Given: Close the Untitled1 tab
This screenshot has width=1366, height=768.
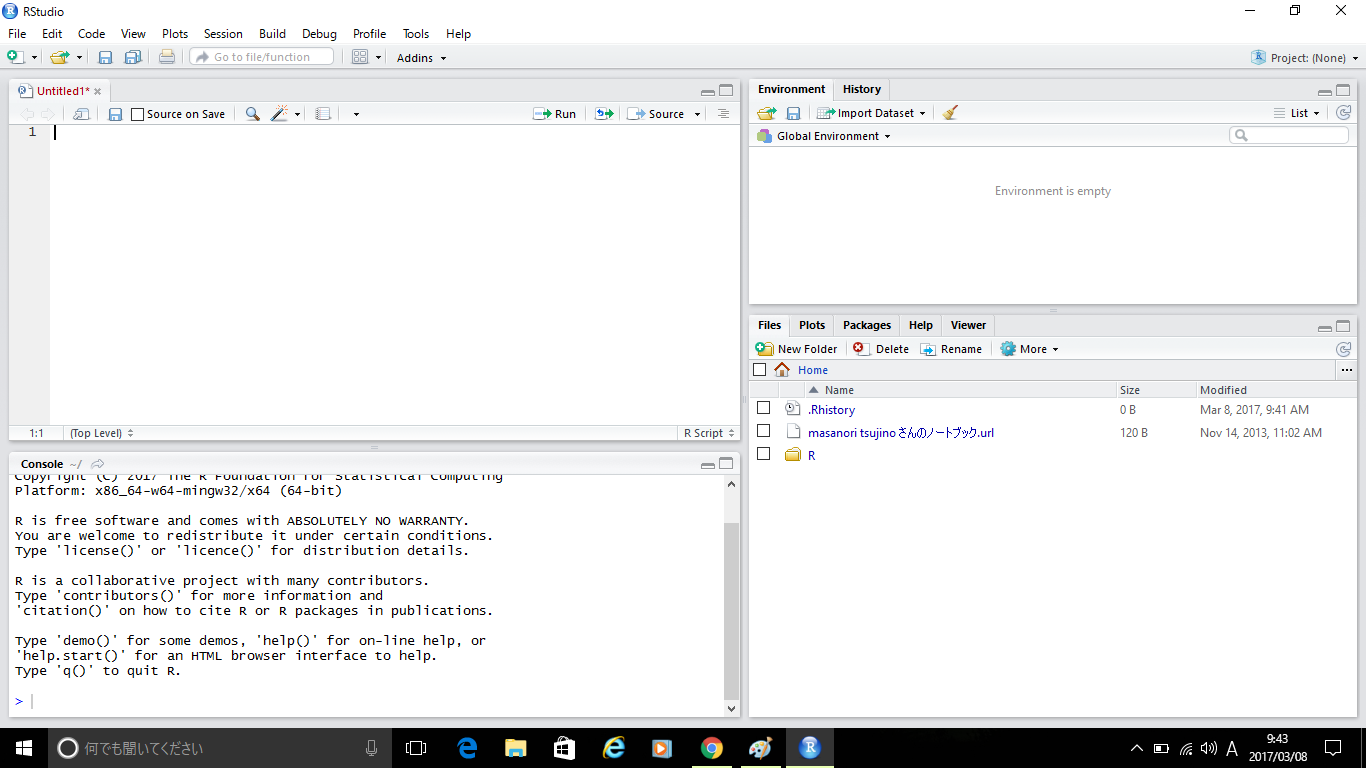Looking at the screenshot, I should (x=98, y=91).
